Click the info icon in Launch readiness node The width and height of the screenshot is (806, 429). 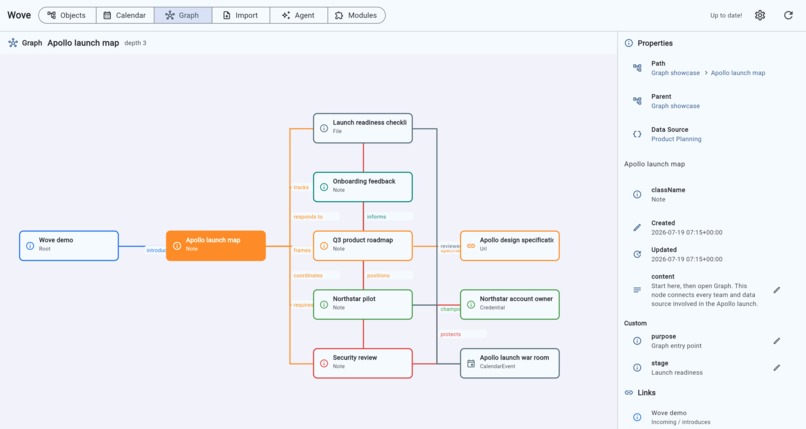pos(324,128)
